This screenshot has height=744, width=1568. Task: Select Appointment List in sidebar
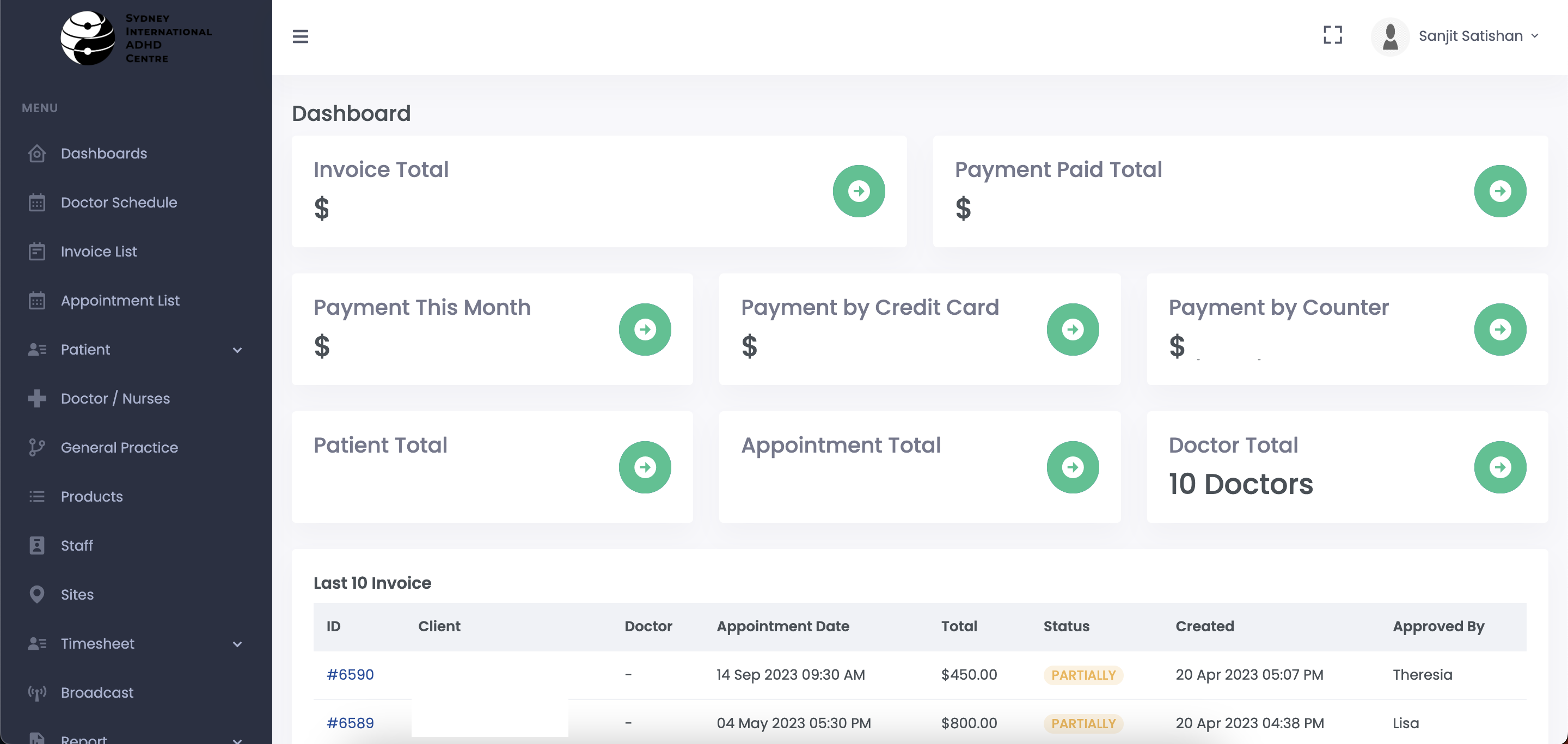tap(120, 300)
